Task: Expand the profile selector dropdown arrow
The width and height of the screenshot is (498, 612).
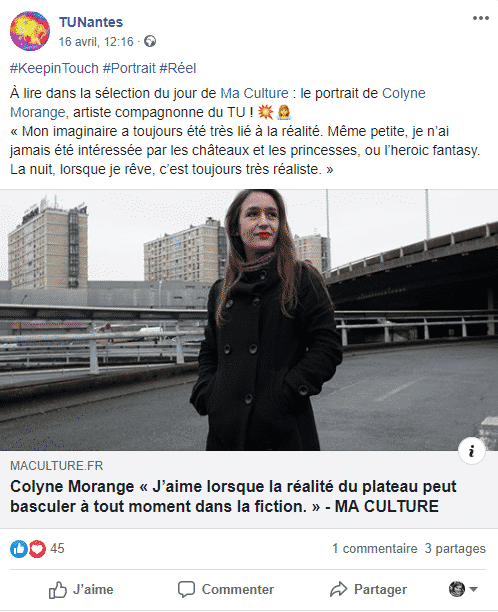Action: 473,589
